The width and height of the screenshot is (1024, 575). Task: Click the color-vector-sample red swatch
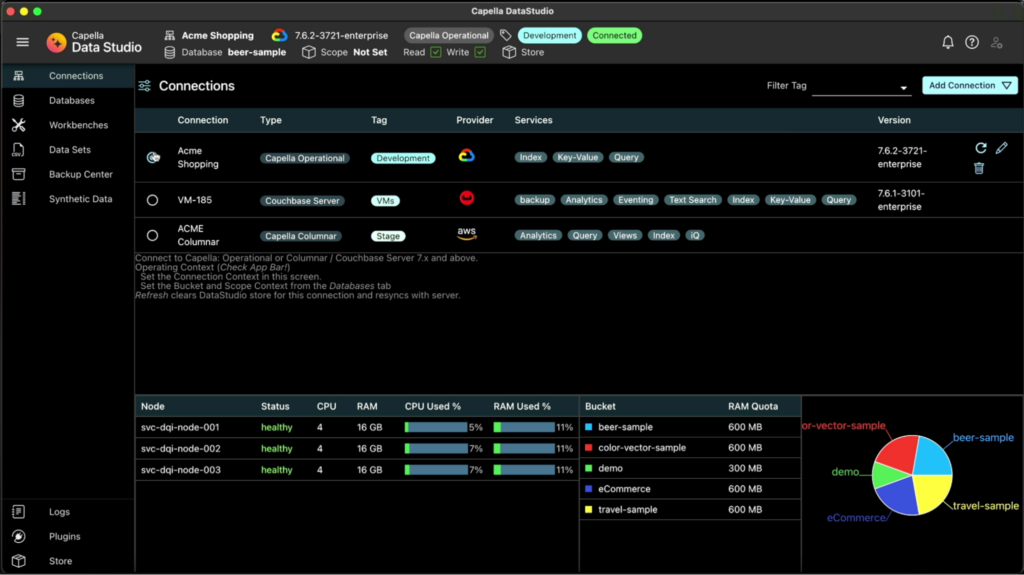(588, 448)
